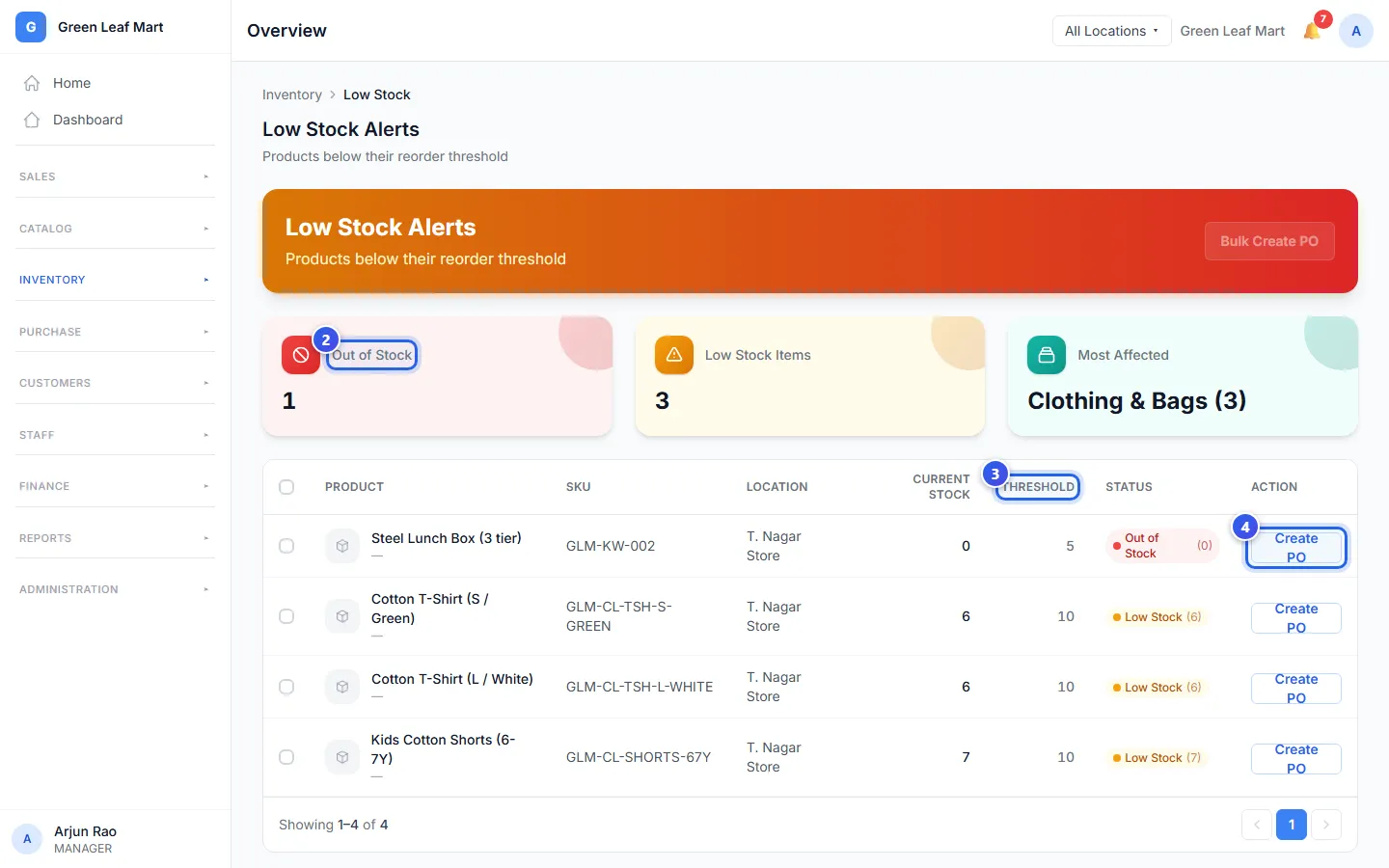The width and height of the screenshot is (1389, 868).
Task: Click the green Most Affected category icon
Action: pyautogui.click(x=1047, y=355)
